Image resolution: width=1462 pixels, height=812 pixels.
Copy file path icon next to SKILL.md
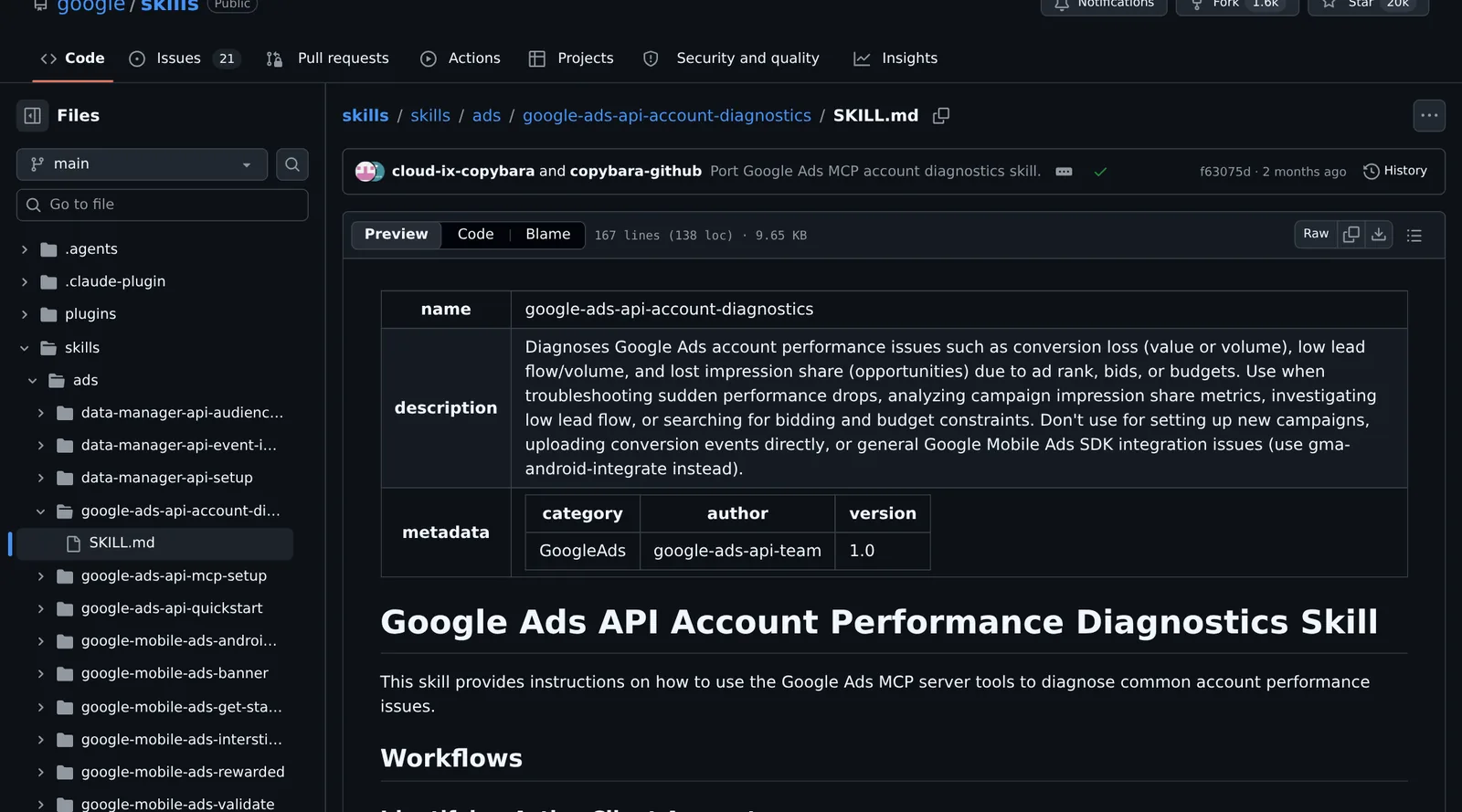(x=941, y=116)
